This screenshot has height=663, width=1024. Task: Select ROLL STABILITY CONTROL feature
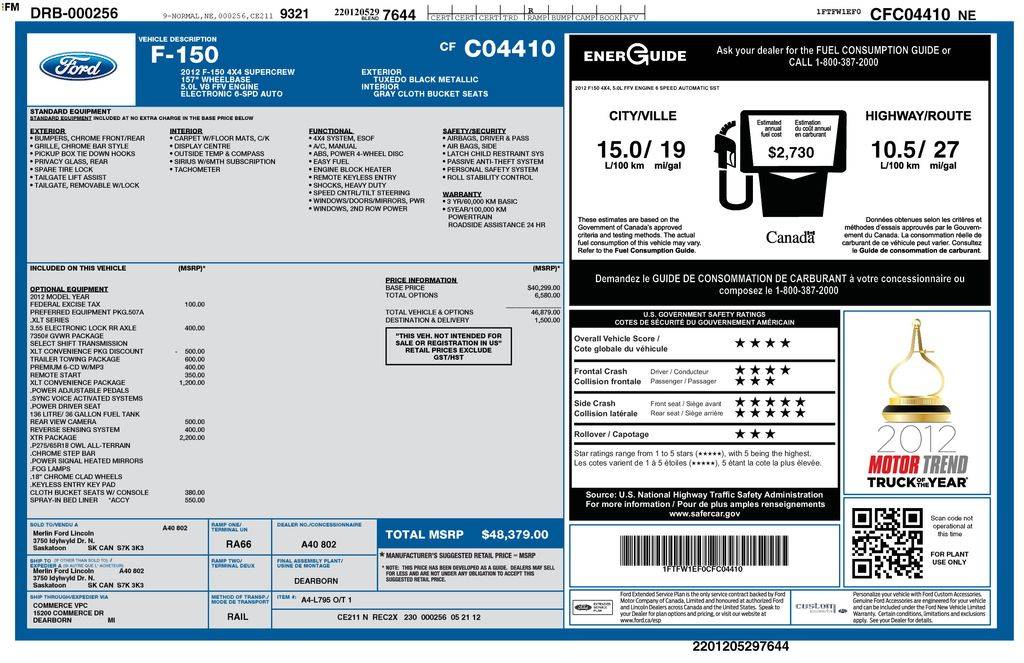tap(488, 178)
